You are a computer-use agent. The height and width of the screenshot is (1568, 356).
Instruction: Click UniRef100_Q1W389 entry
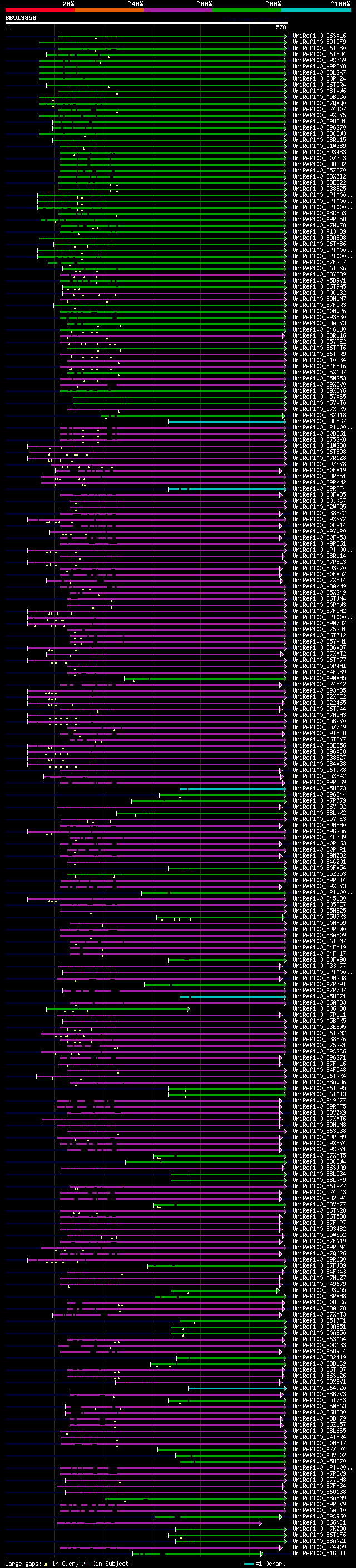click(319, 146)
